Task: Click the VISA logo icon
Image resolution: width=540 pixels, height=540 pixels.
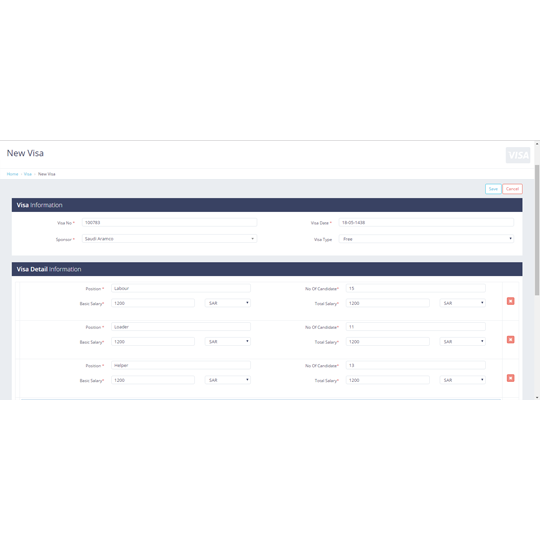Action: point(518,155)
